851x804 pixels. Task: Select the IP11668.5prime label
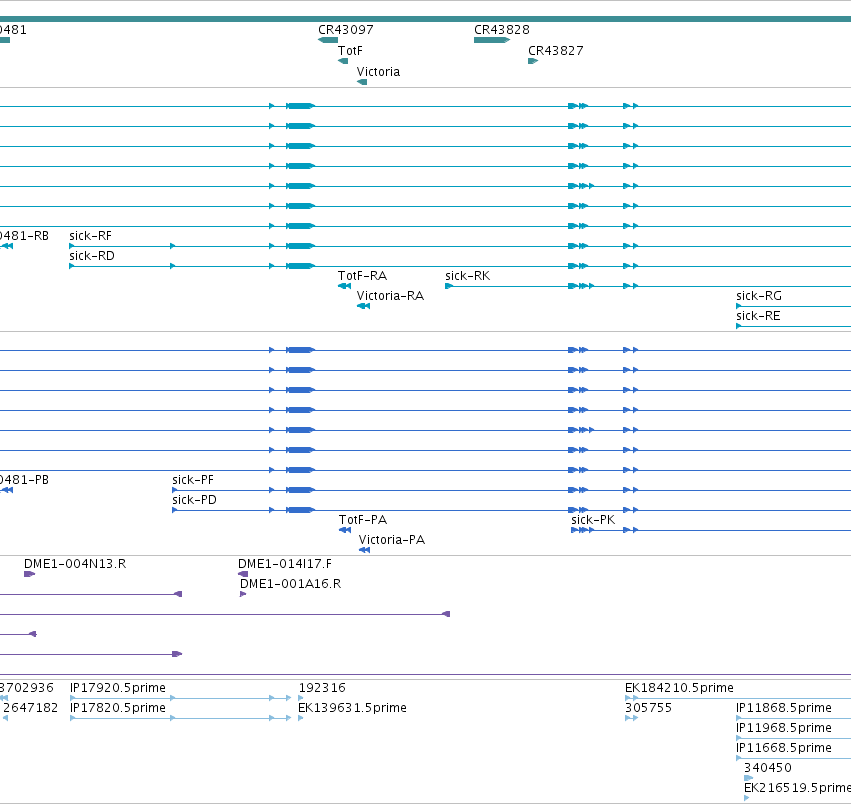pos(784,749)
